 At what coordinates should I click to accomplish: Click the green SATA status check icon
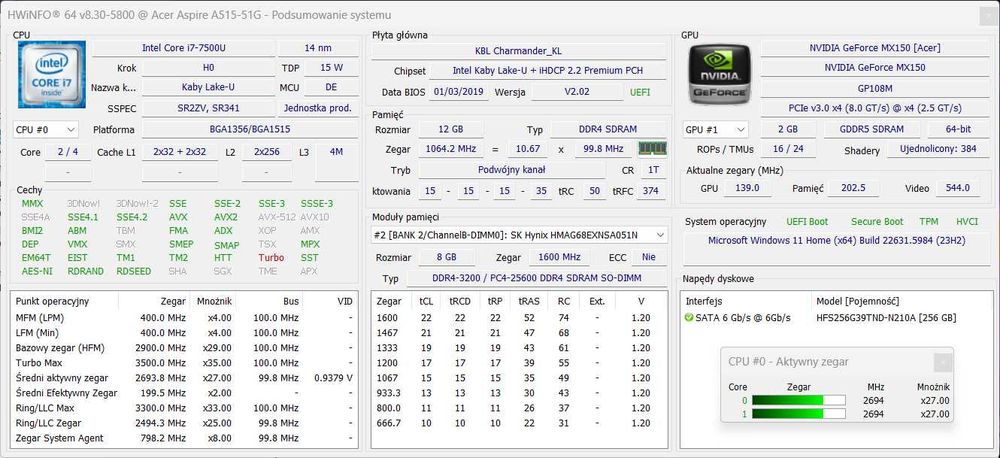(x=688, y=318)
